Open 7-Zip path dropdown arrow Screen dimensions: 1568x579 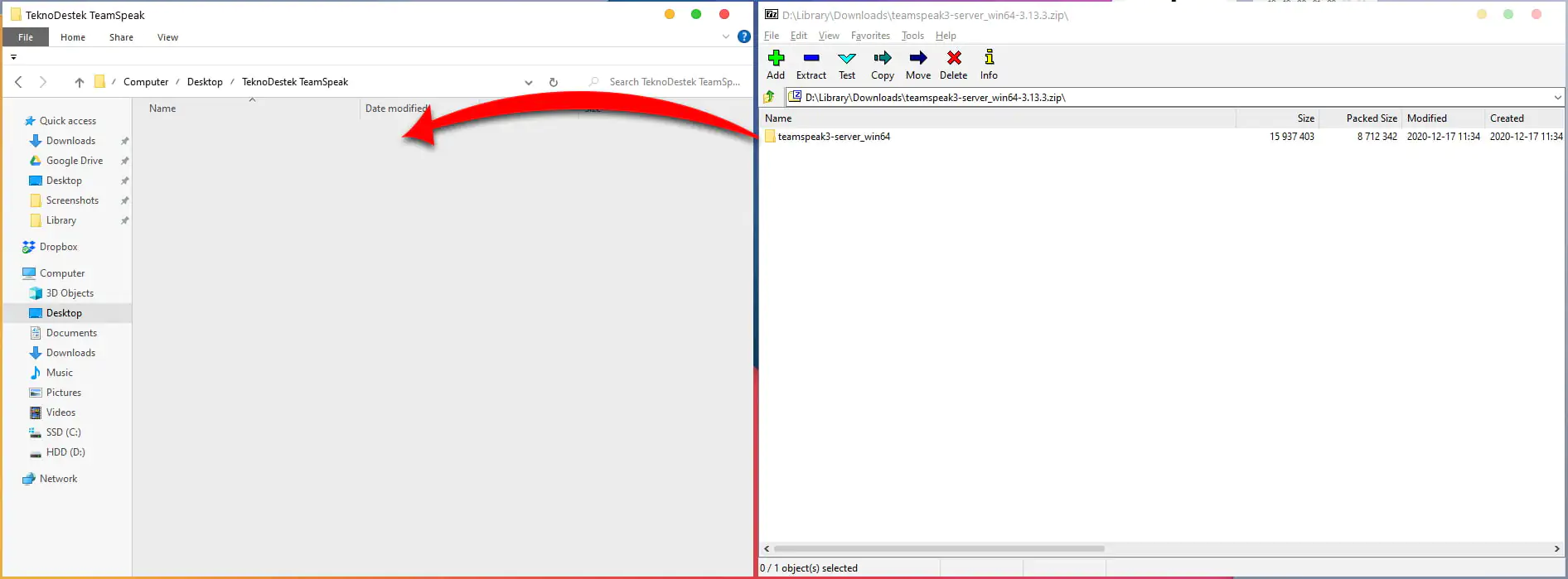click(1557, 97)
